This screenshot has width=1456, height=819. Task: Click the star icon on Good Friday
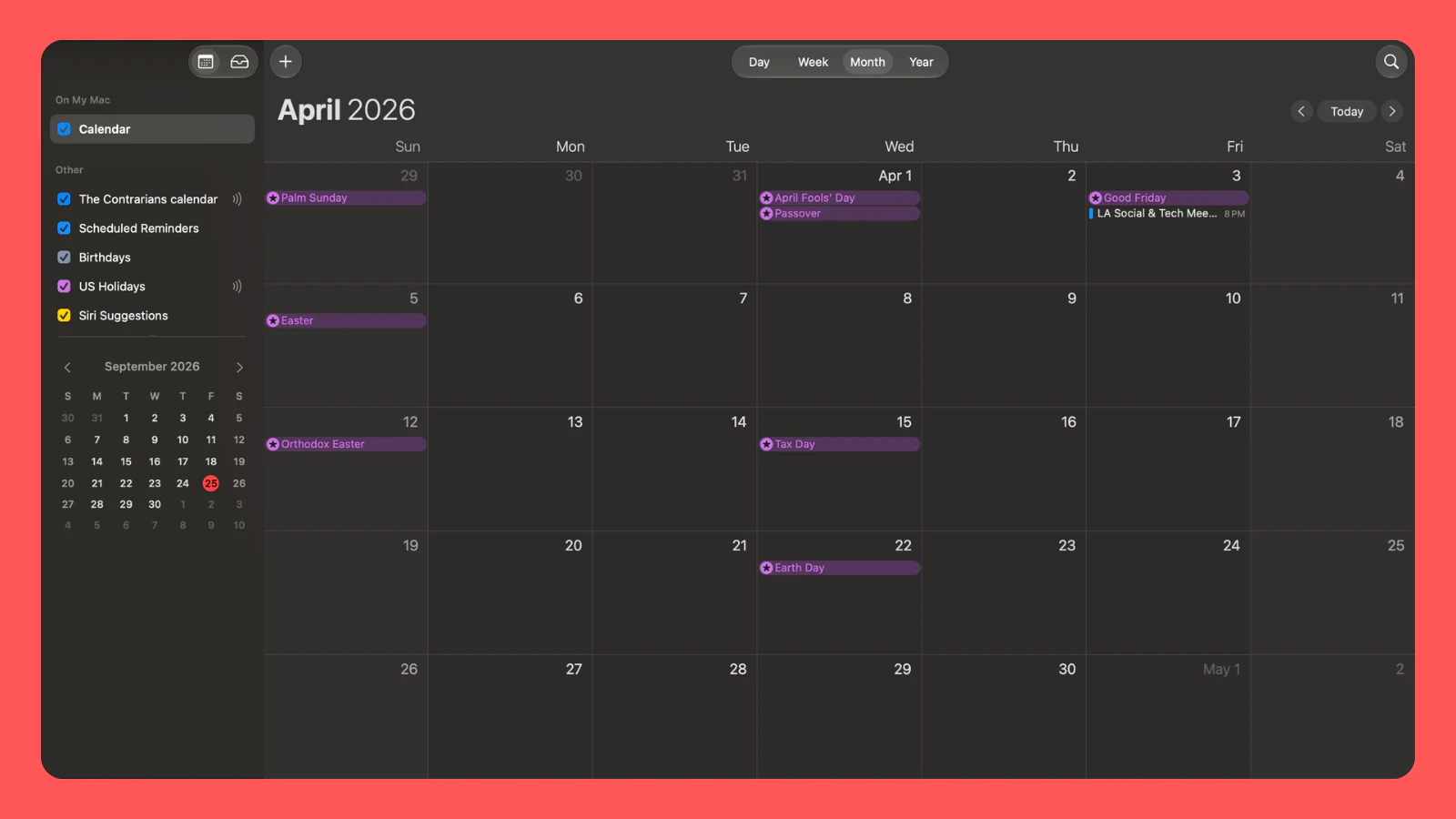tap(1096, 198)
